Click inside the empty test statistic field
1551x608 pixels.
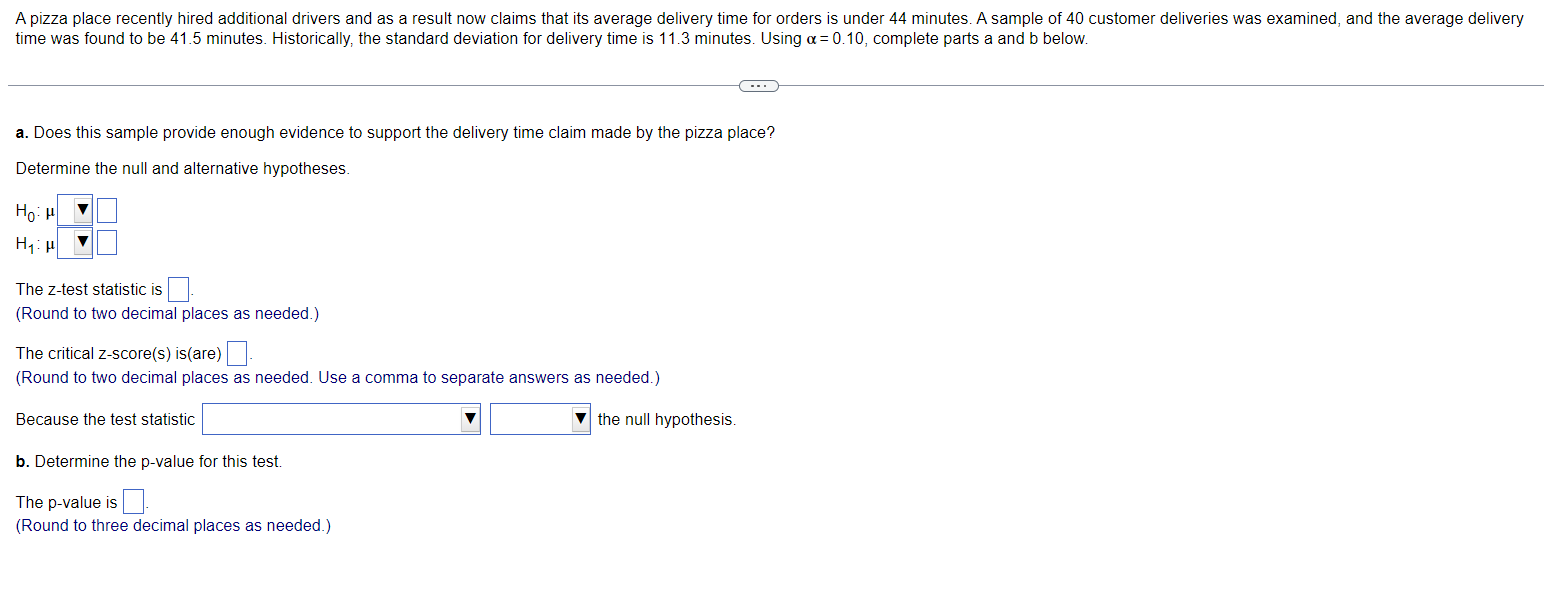pos(178,289)
